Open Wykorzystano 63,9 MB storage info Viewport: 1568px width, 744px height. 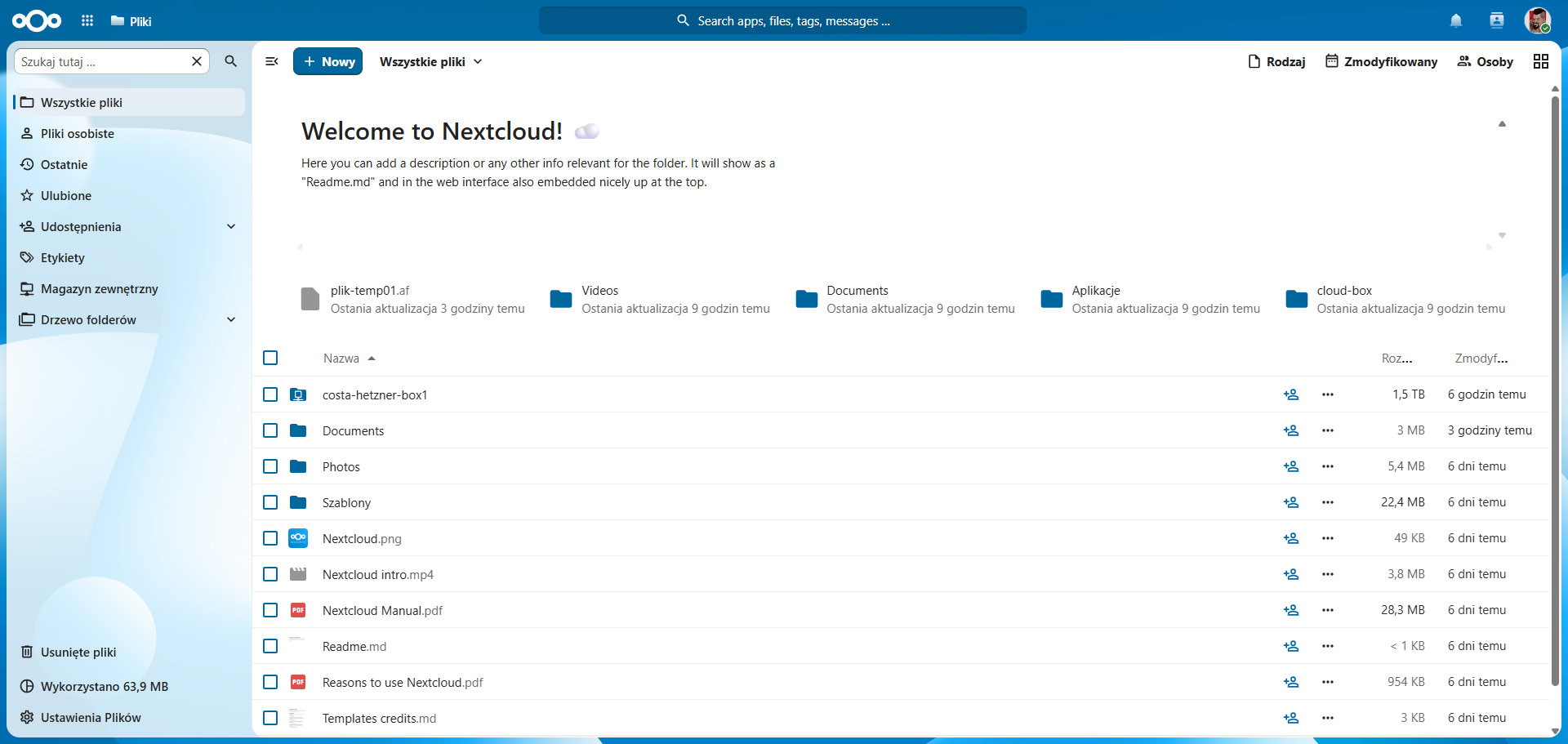coord(129,686)
